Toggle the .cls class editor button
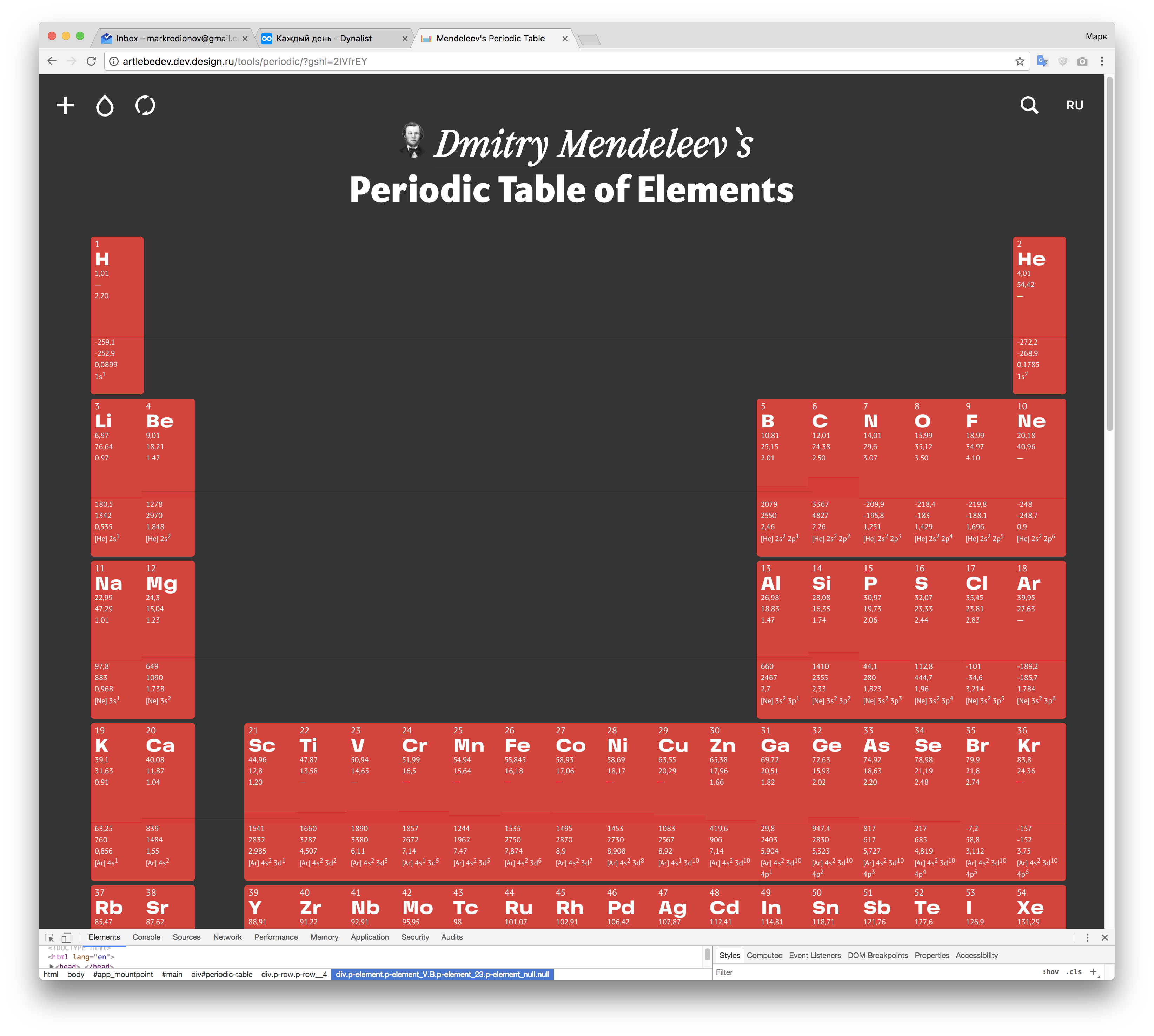Viewport: 1154px width, 1036px height. tap(1074, 972)
